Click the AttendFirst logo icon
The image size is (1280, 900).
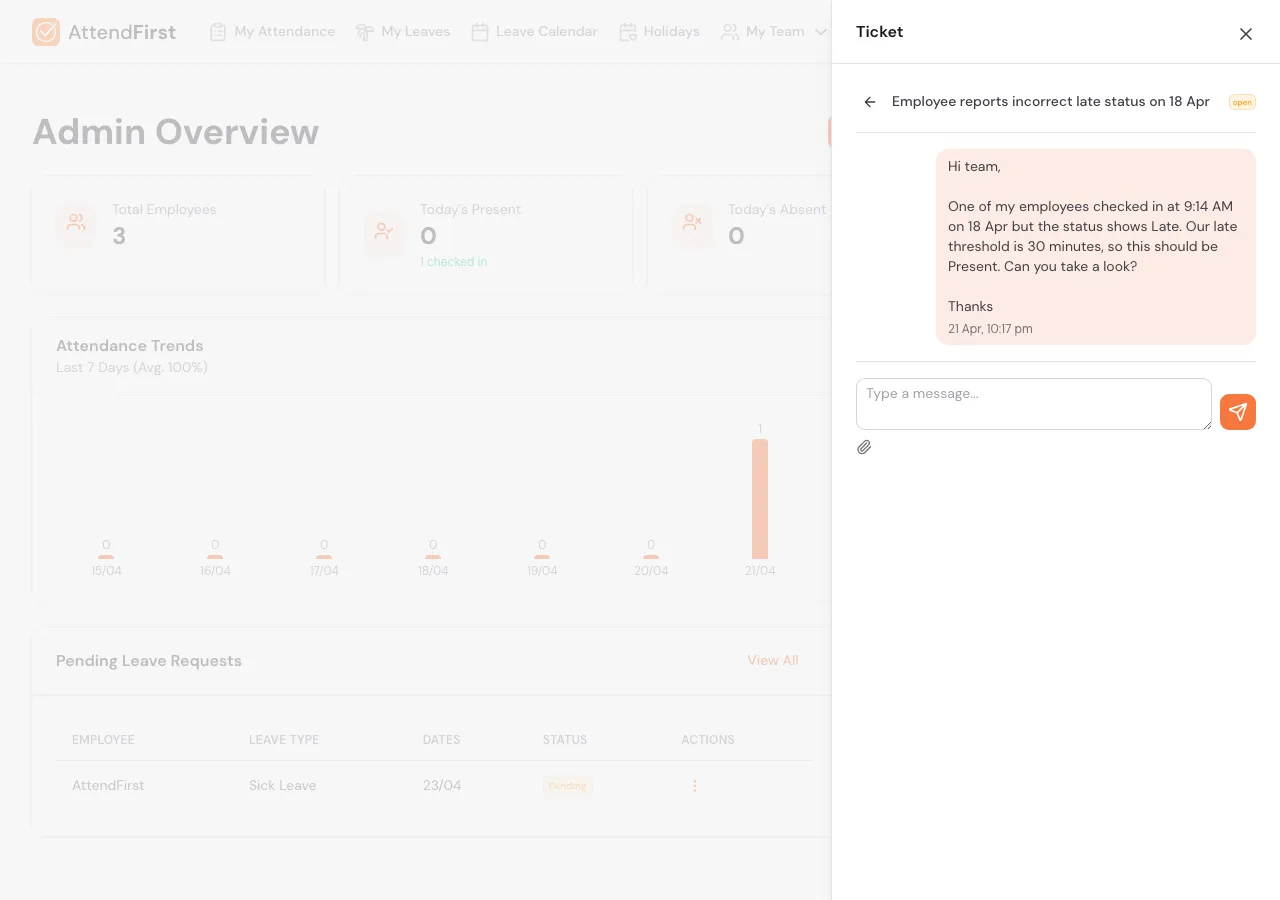point(46,32)
